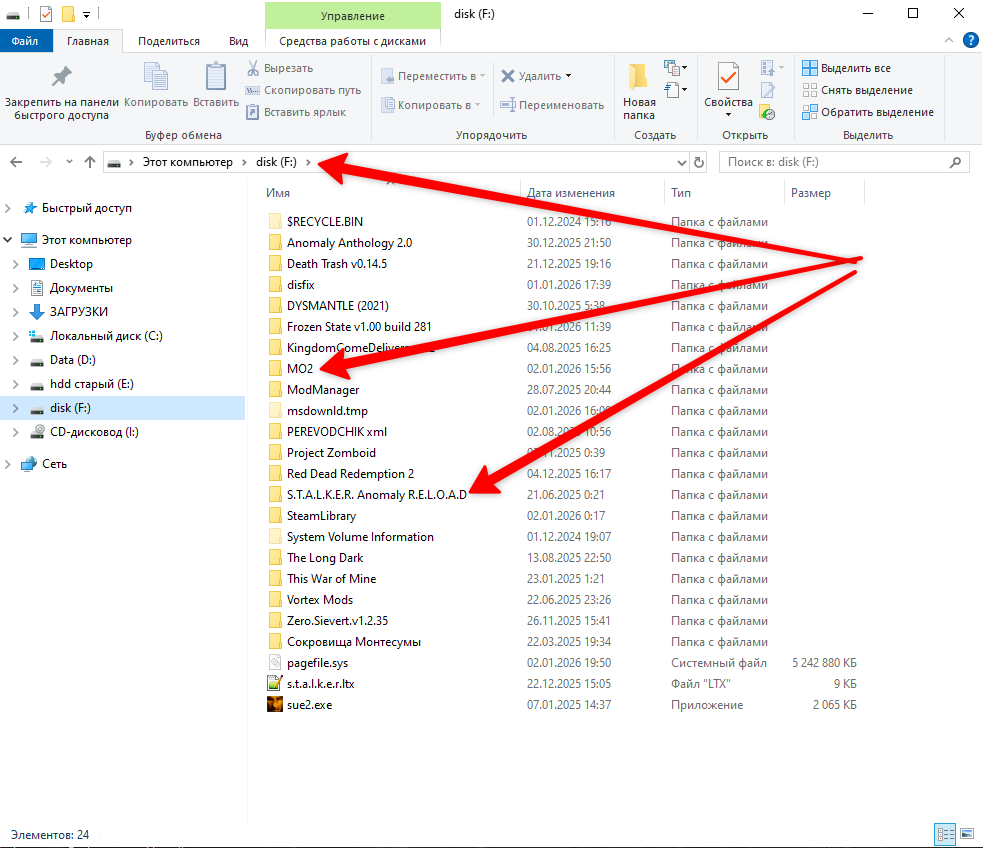Go back with the back arrow
Image resolution: width=983 pixels, height=848 pixels.
click(16, 162)
